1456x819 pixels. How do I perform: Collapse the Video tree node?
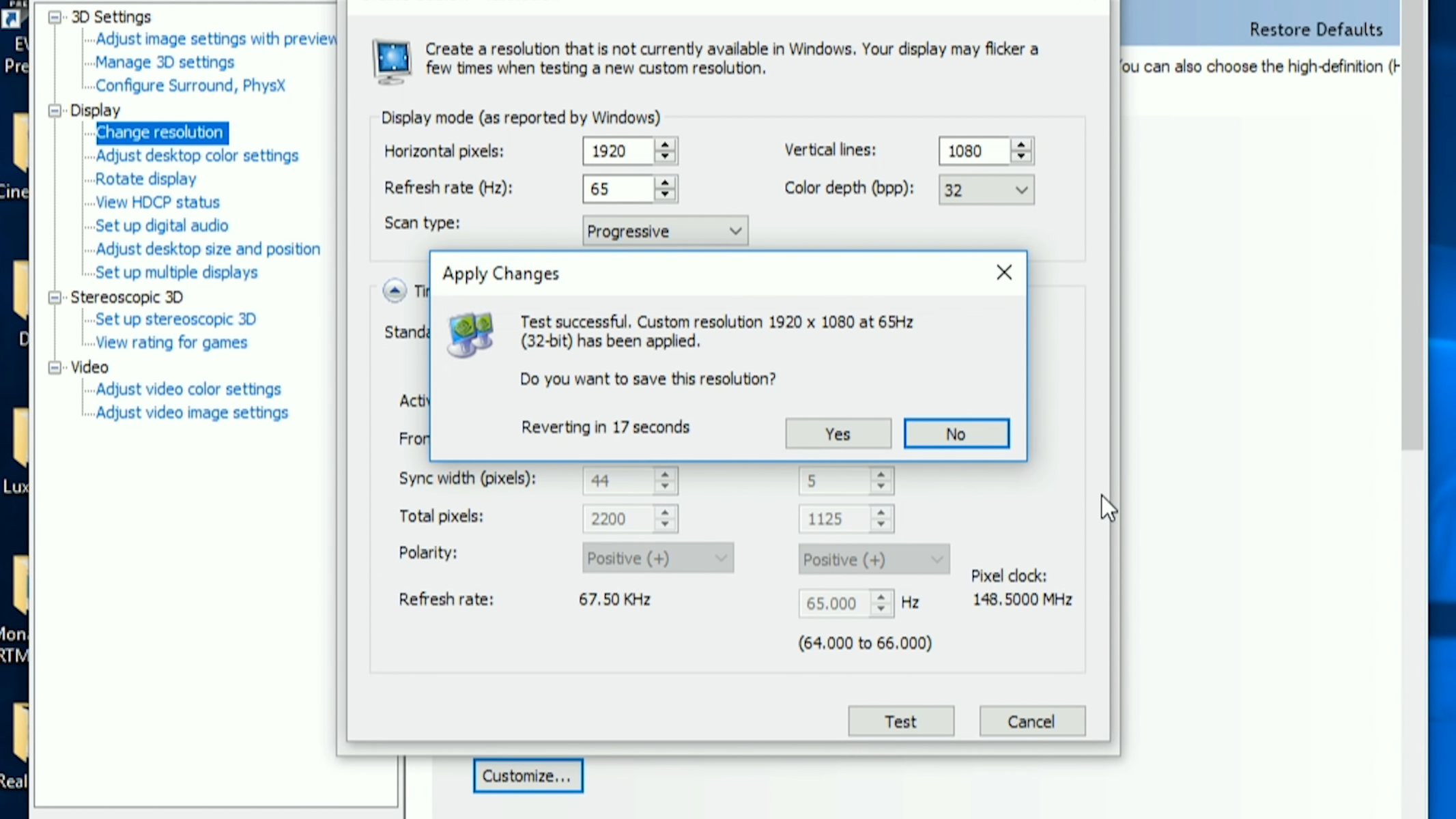coord(55,368)
